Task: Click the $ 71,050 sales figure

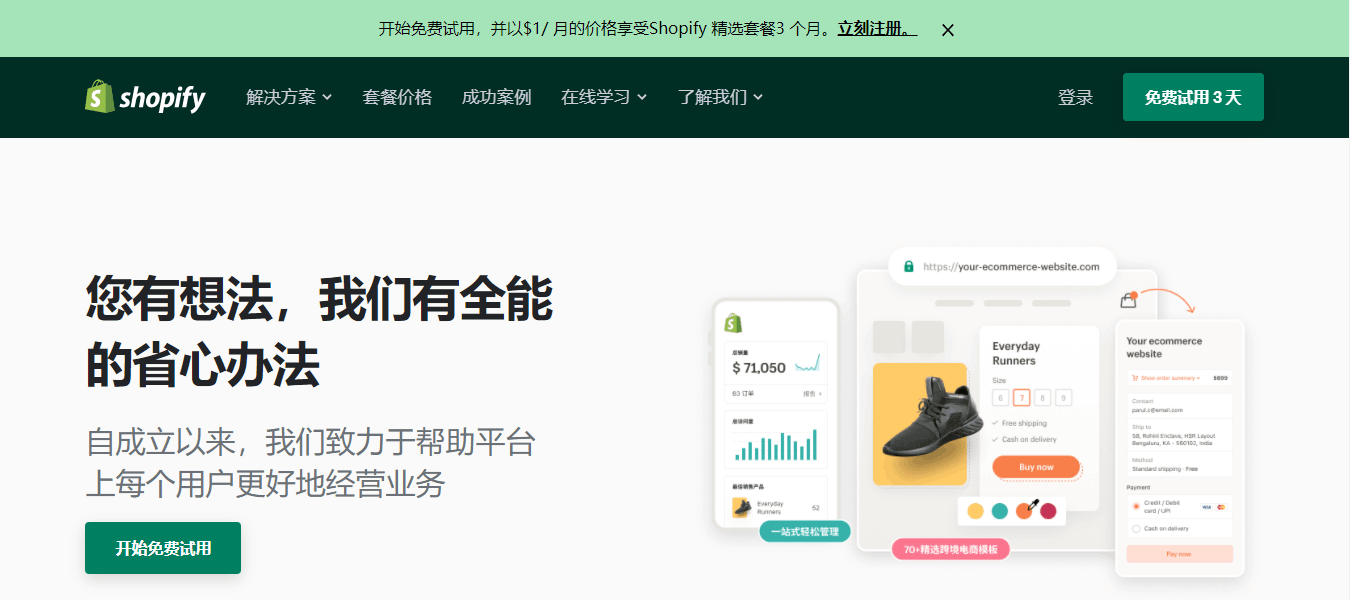Action: (759, 368)
